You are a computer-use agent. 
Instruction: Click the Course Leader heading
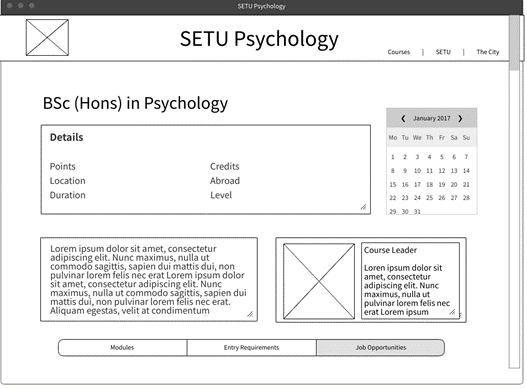390,250
